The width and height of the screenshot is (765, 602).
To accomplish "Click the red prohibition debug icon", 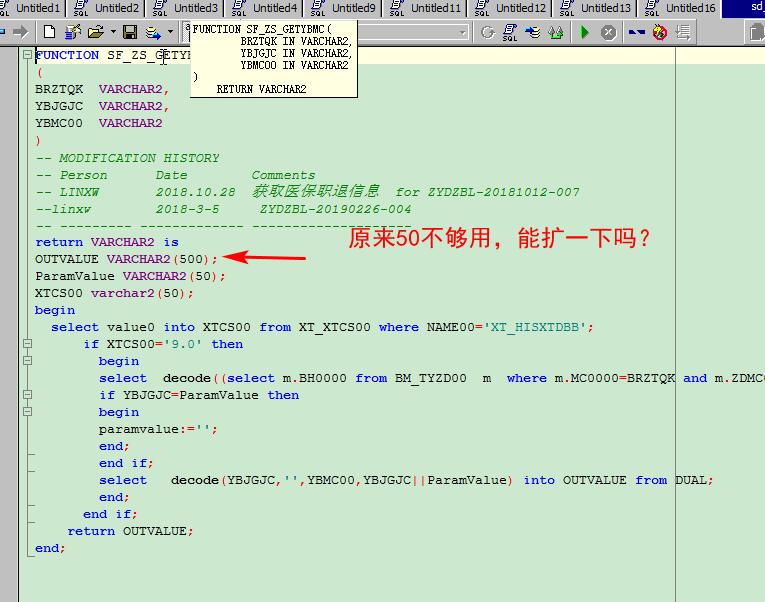I will (660, 33).
